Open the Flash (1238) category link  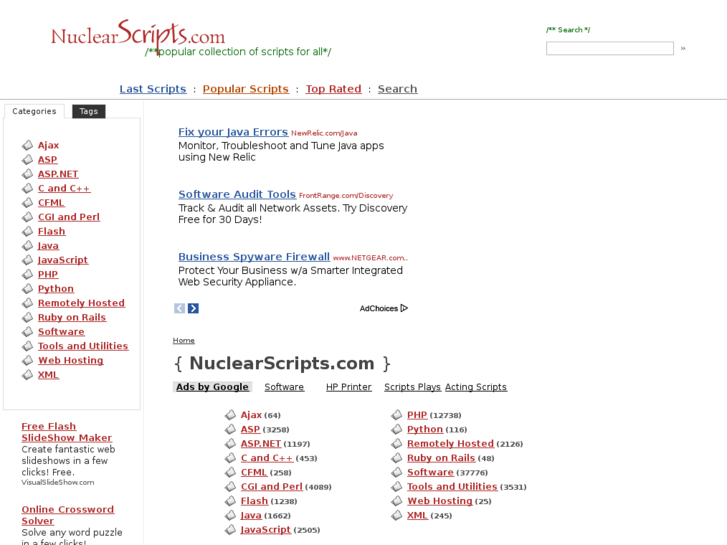coord(254,501)
